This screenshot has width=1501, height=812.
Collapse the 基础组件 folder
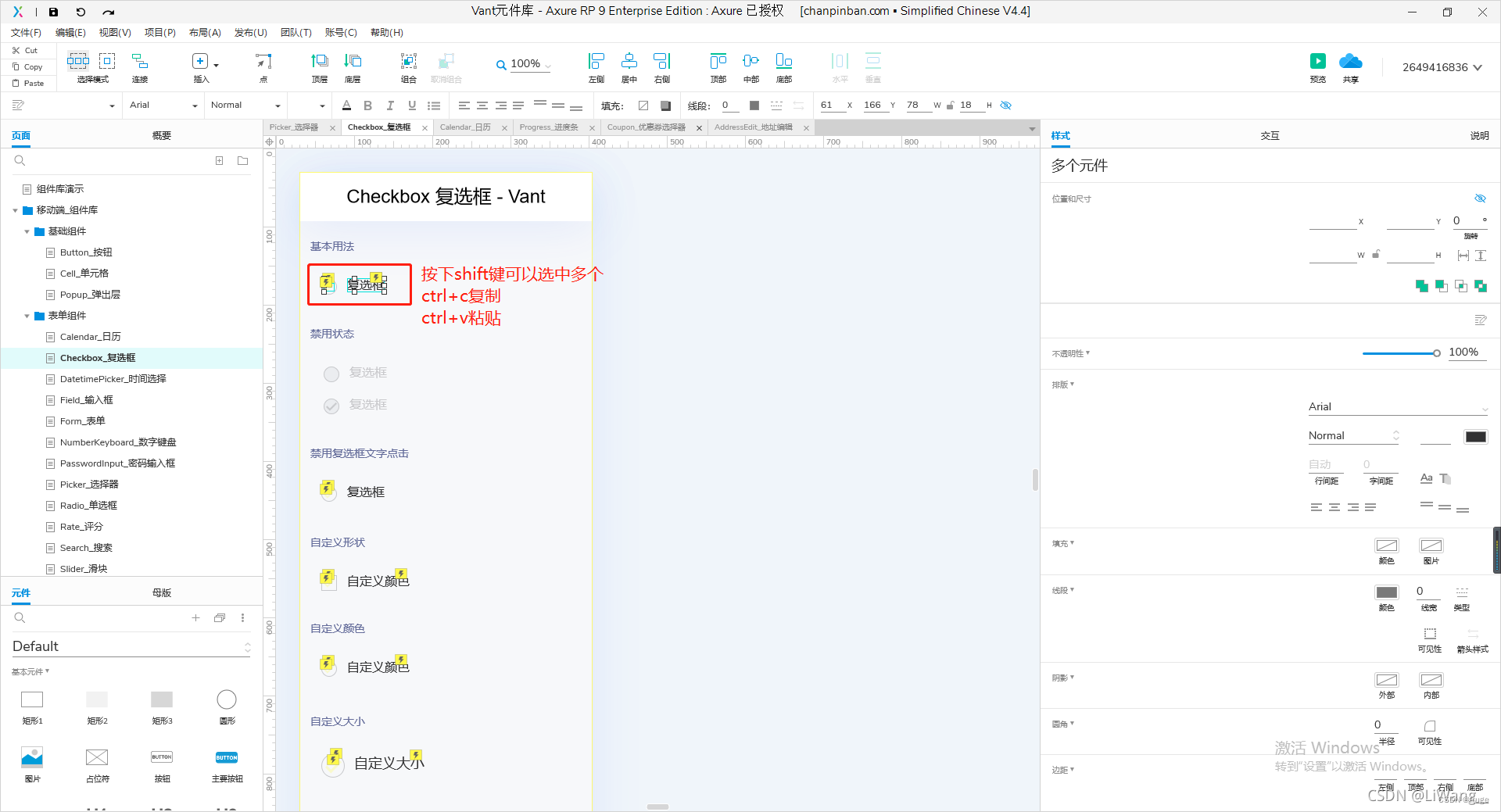pyautogui.click(x=27, y=231)
